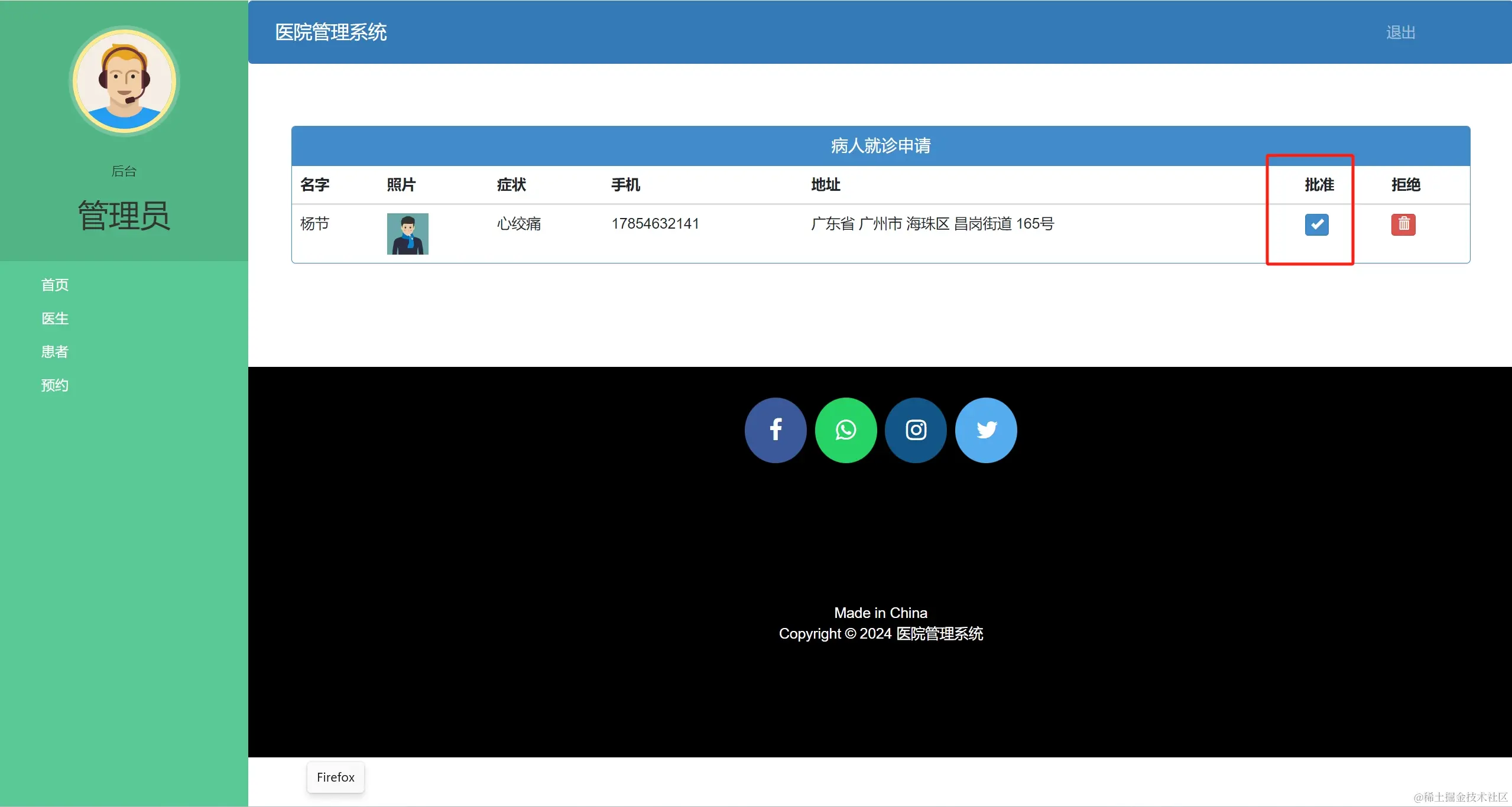Click the 医院管理系统 title link

331,32
